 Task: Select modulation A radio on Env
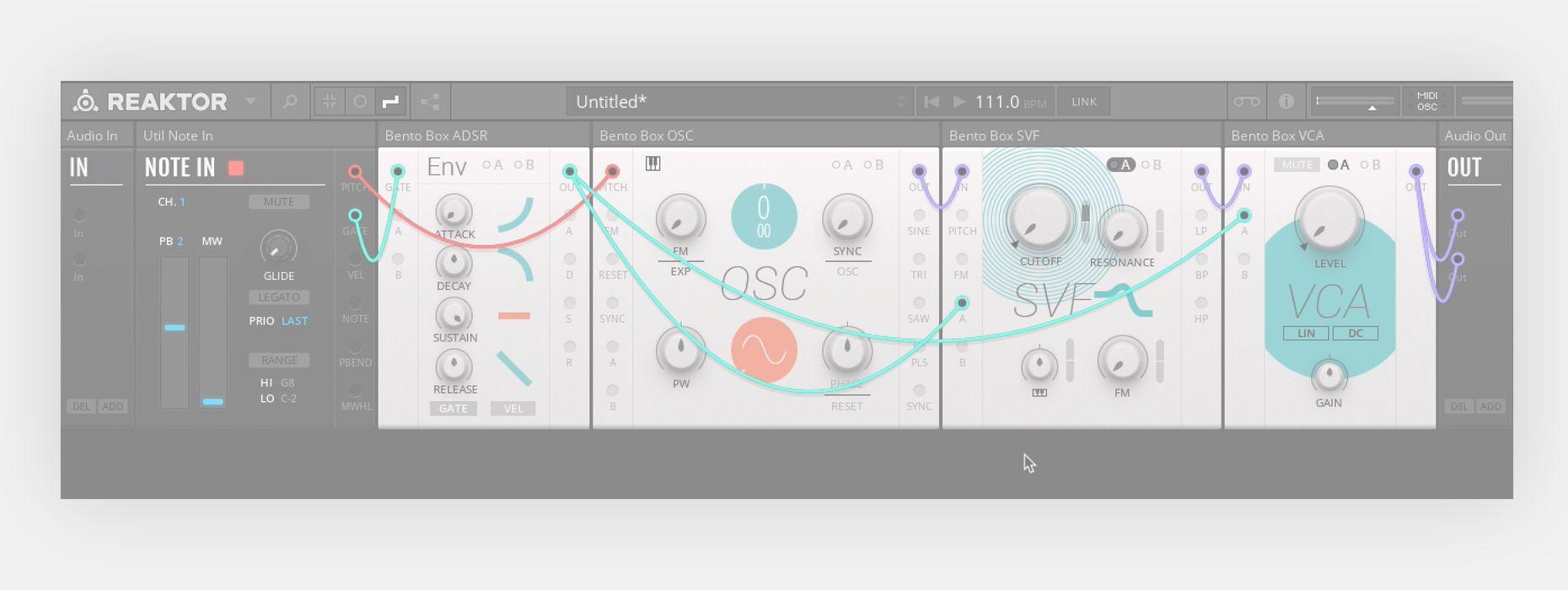pos(487,165)
